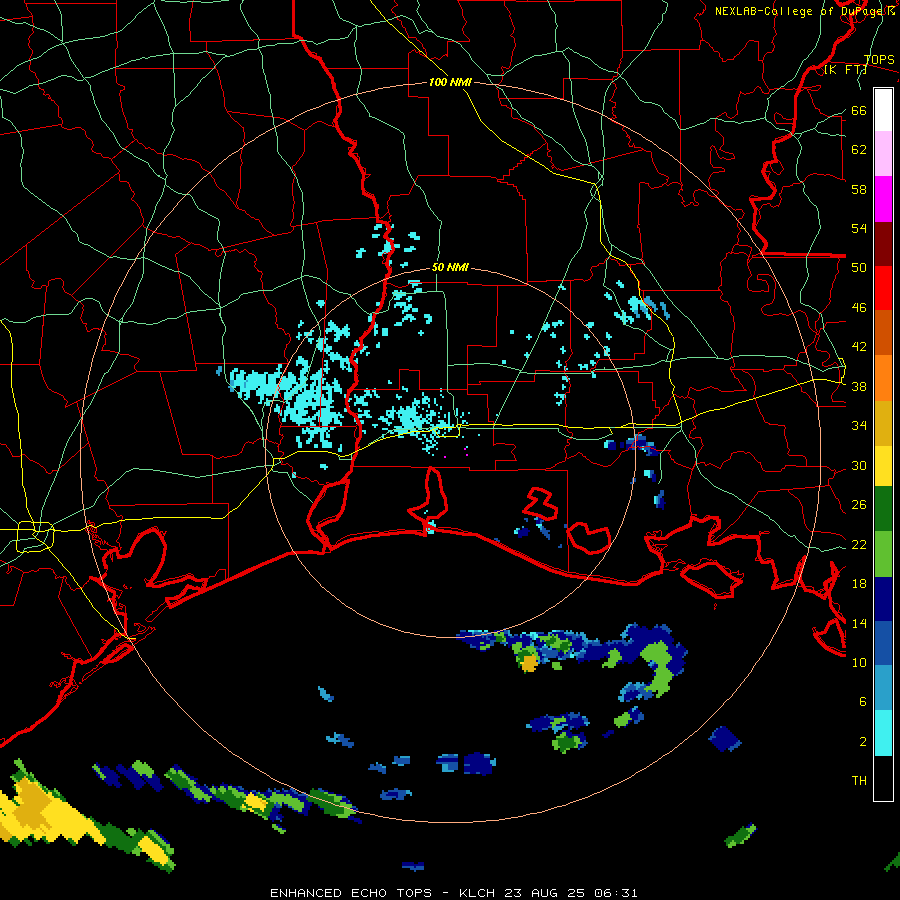Pick the orange 38 kft legend band
This screenshot has width=900, height=900.
pyautogui.click(x=883, y=378)
